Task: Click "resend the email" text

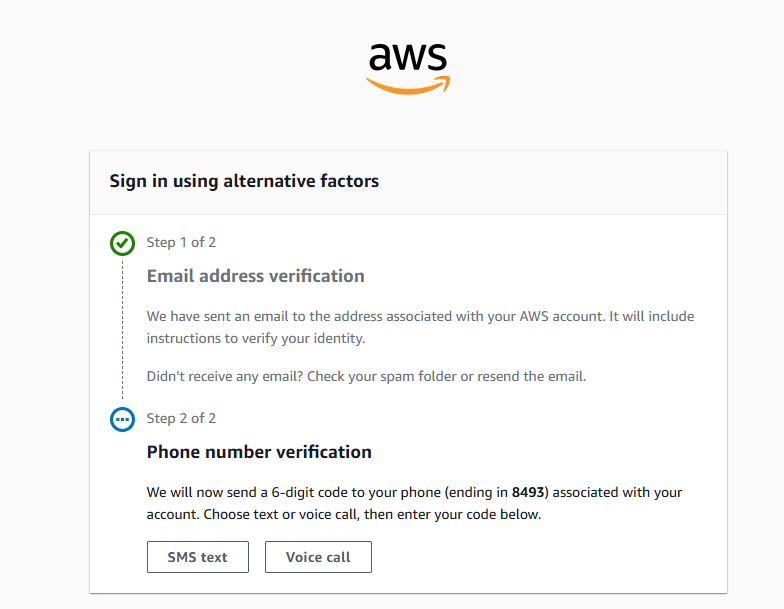Action: coord(534,376)
